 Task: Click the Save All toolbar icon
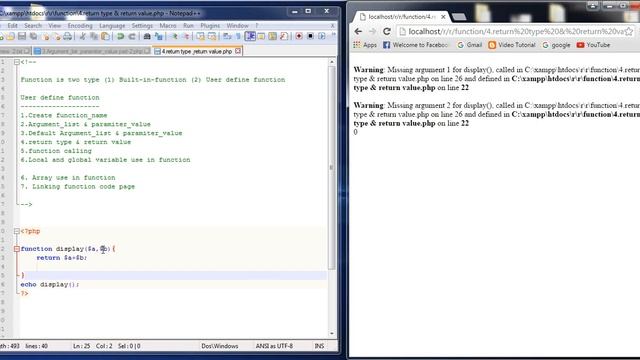[33, 36]
